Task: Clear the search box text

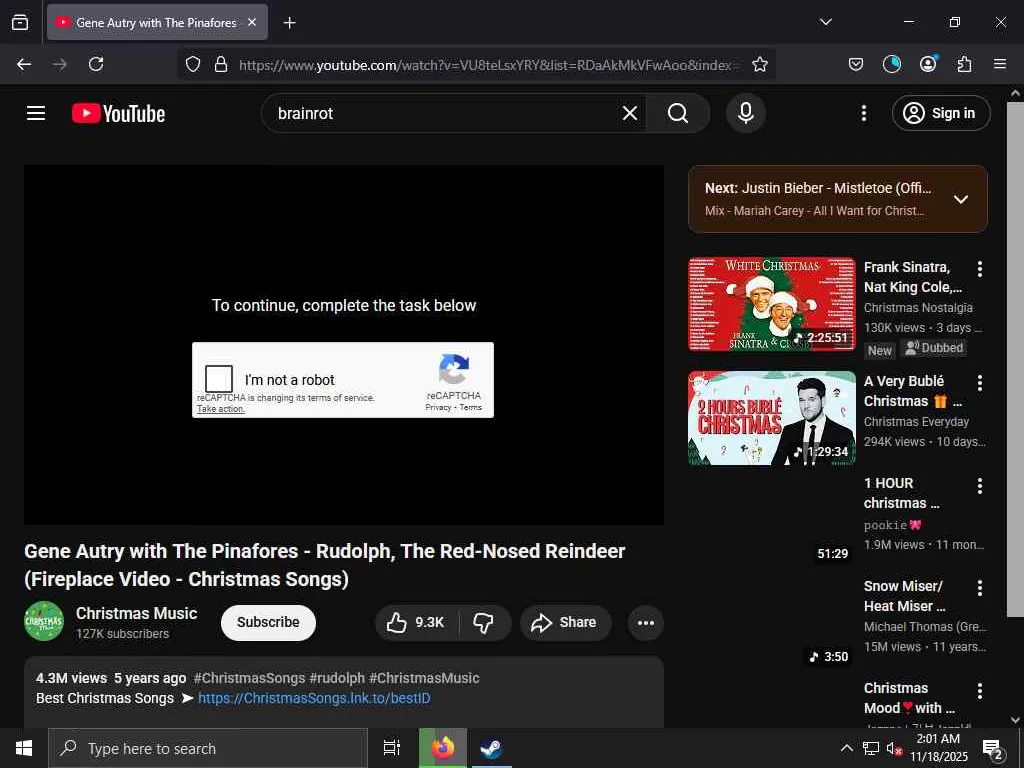Action: [x=630, y=113]
